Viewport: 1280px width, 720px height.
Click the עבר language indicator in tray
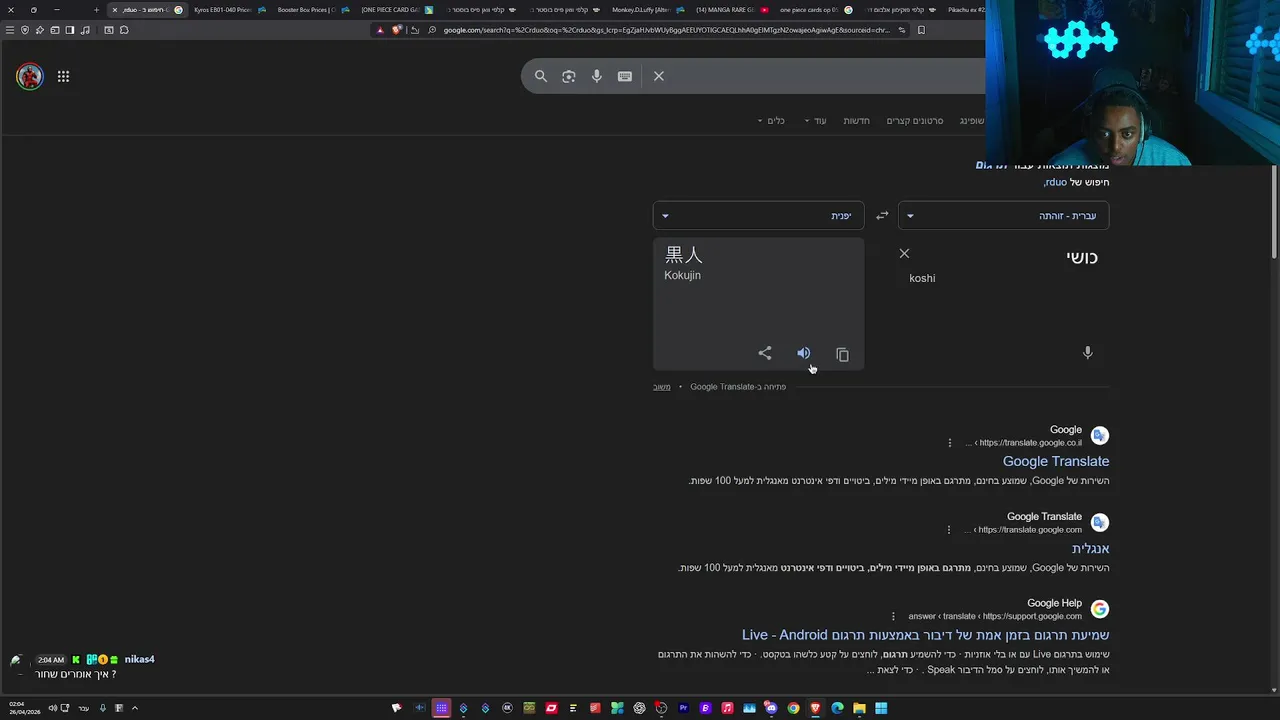coord(84,708)
